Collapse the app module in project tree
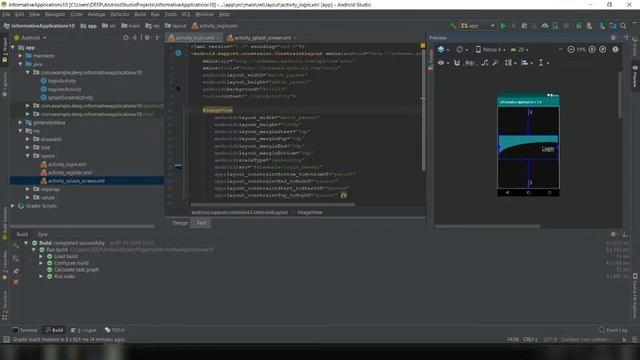Viewport: 640px width, 360px height. (13, 47)
